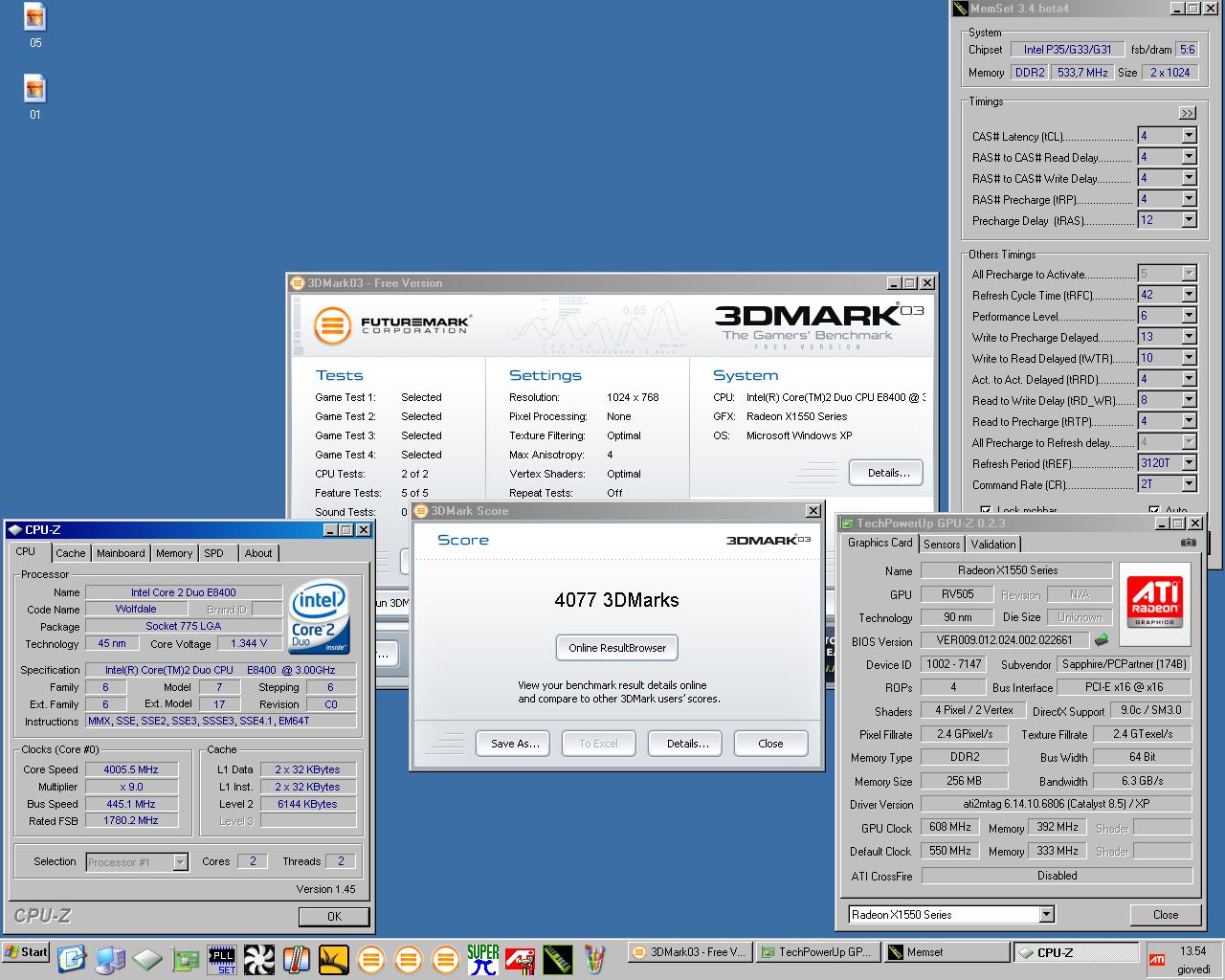Open Refresh Cycle Time (tRFC) dropdown
Image resolution: width=1225 pixels, height=980 pixels.
point(1189,295)
